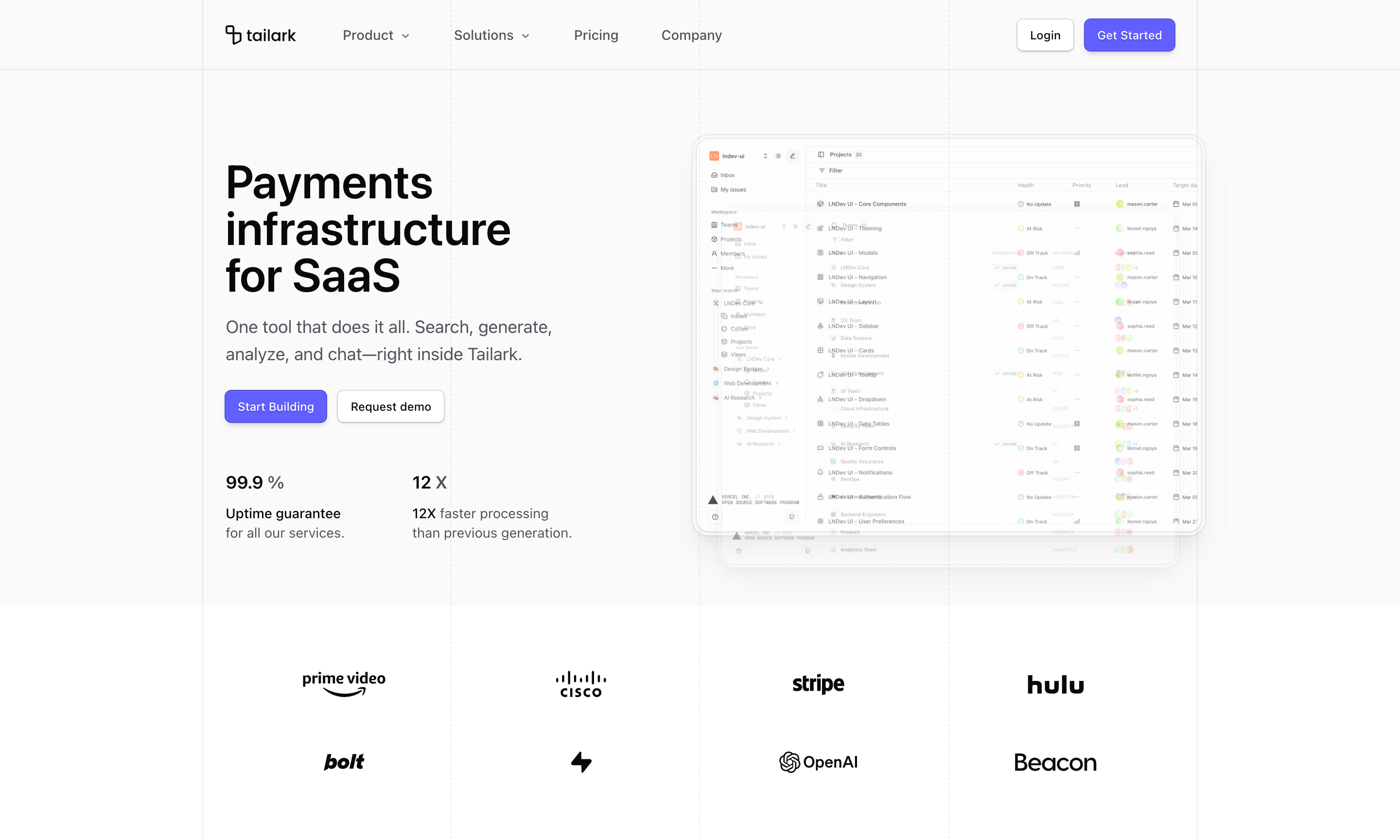Click the Beacon logo

click(1055, 762)
